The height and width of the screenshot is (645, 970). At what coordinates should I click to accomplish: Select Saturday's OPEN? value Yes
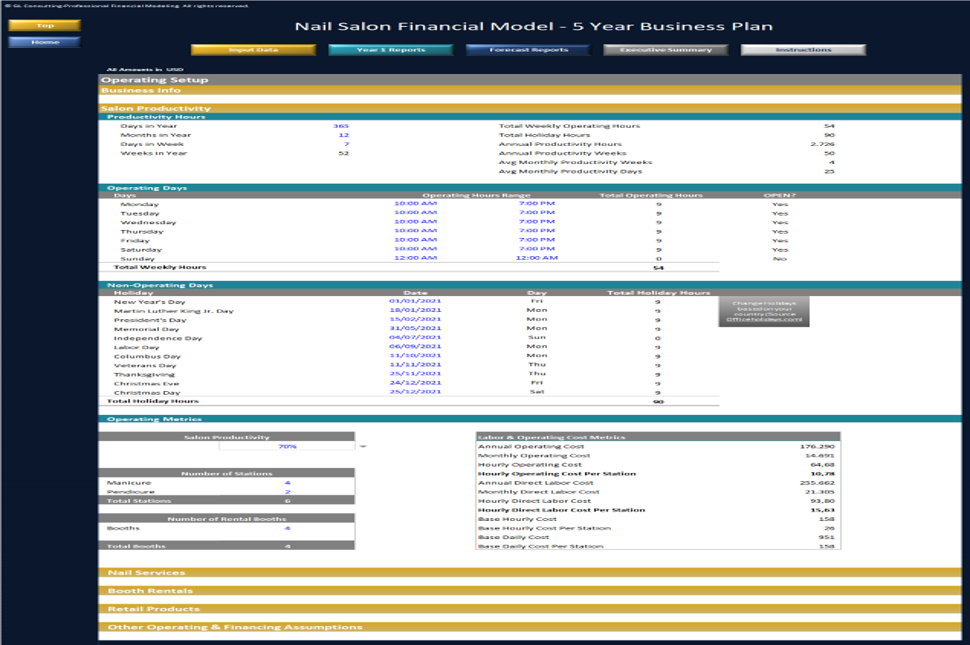[x=780, y=250]
